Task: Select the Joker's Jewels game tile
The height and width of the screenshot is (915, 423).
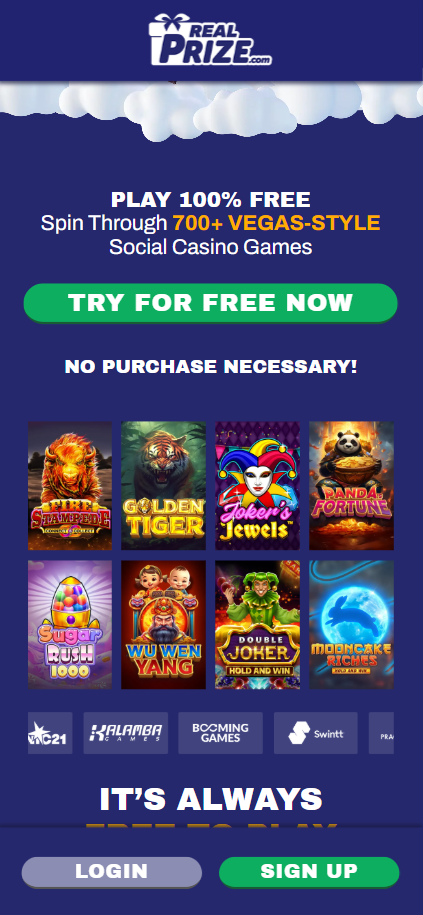Action: click(x=257, y=486)
